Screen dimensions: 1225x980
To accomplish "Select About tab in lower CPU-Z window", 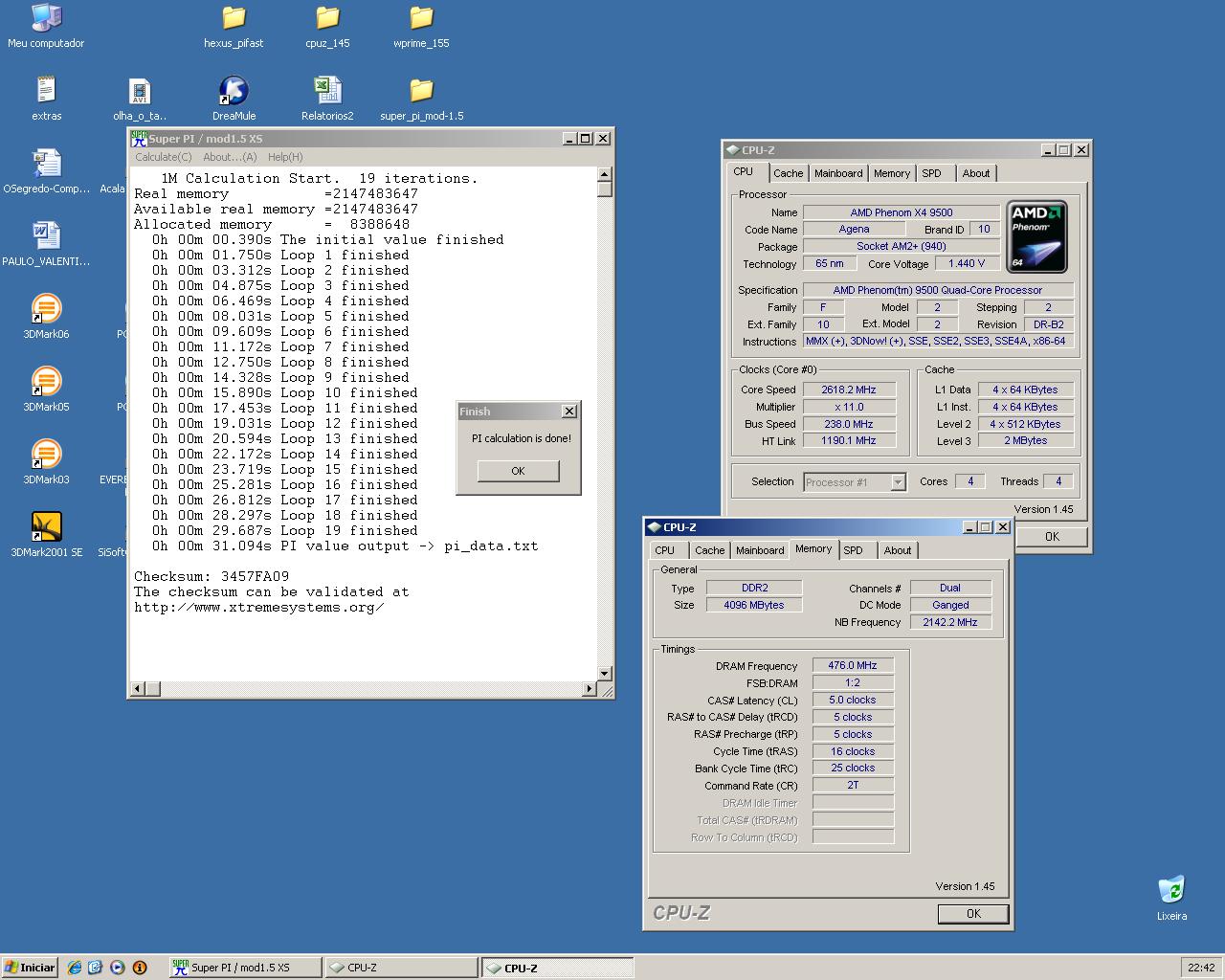I will click(898, 550).
